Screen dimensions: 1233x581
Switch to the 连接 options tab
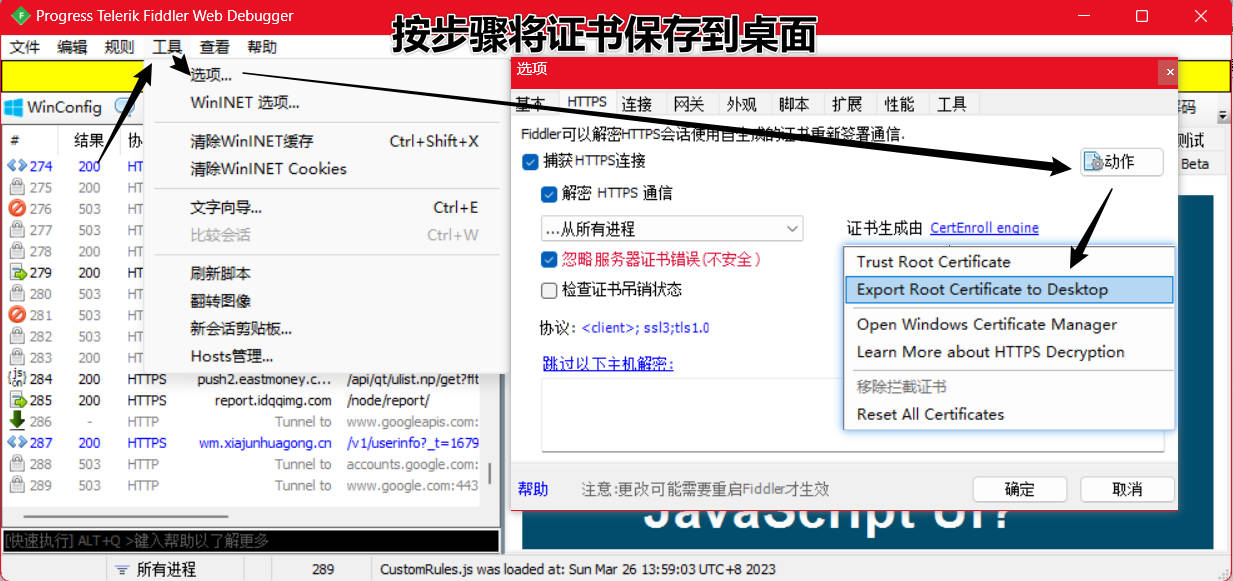[x=637, y=104]
